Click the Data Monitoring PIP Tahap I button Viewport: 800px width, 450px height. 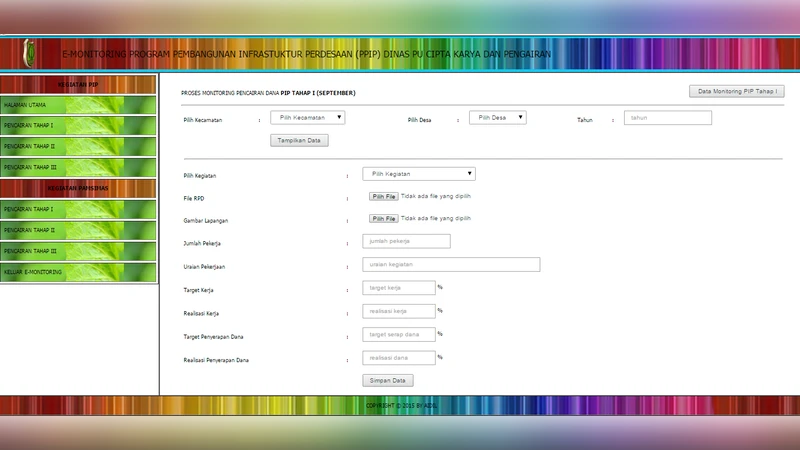tap(737, 92)
